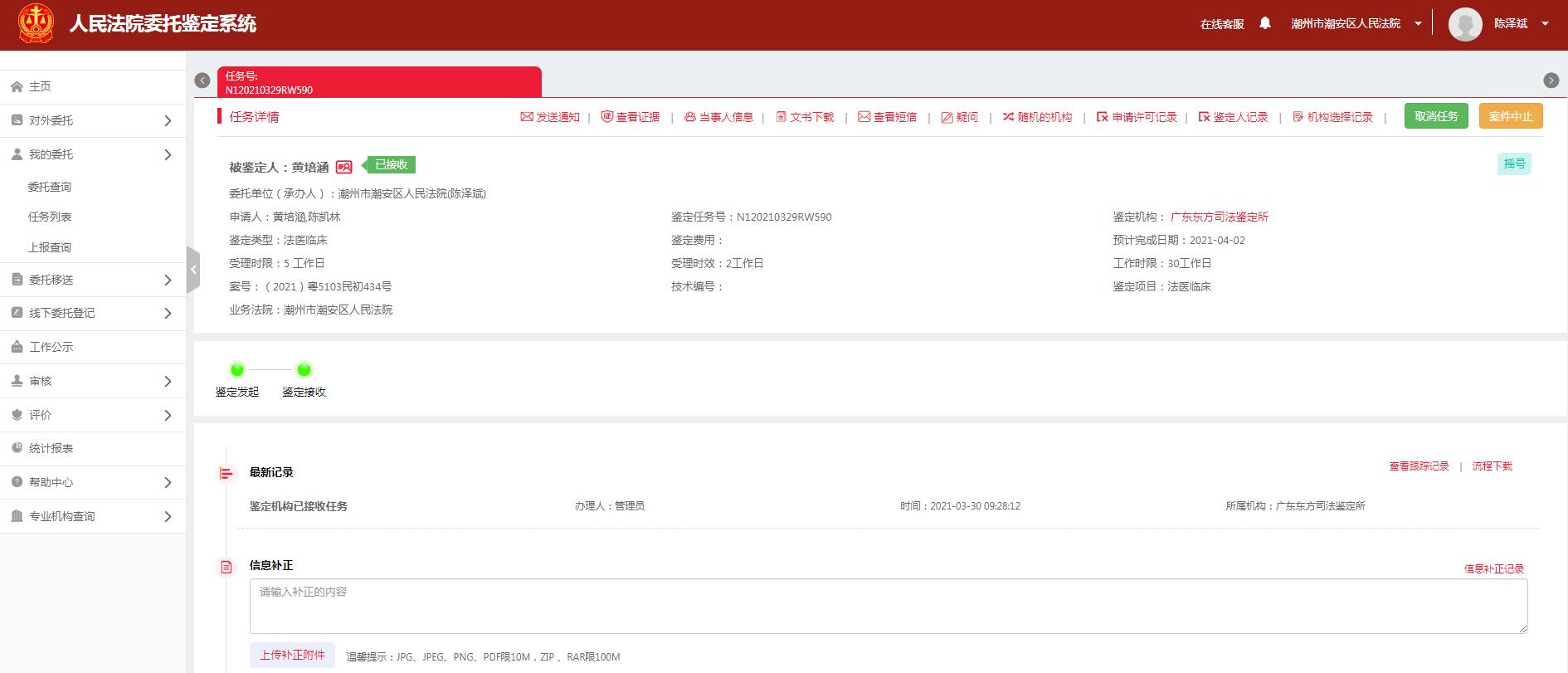
Task: Open 当事人信息 in the toolbar
Action: (718, 117)
